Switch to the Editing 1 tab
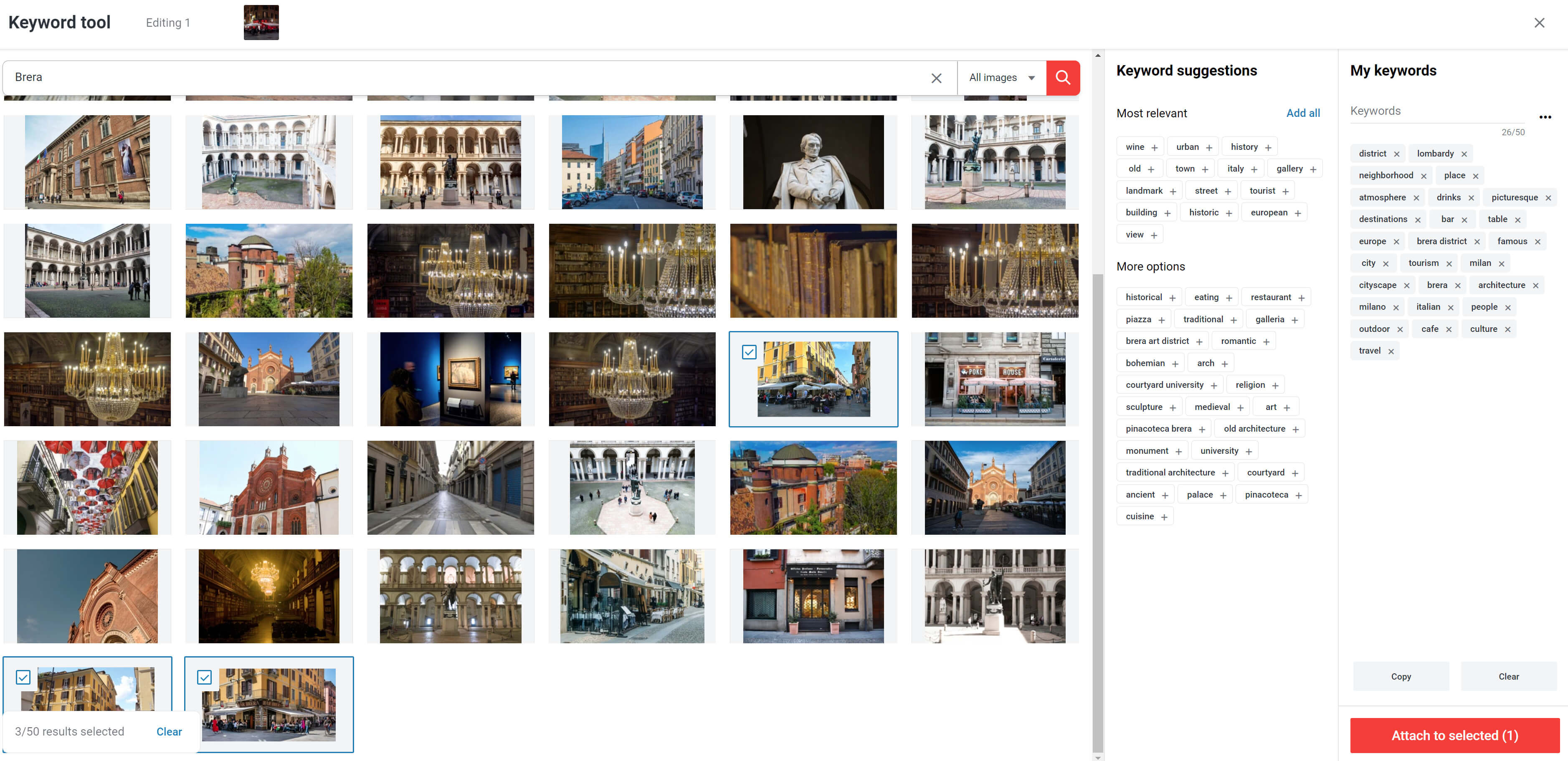The image size is (1568, 761). tap(168, 23)
